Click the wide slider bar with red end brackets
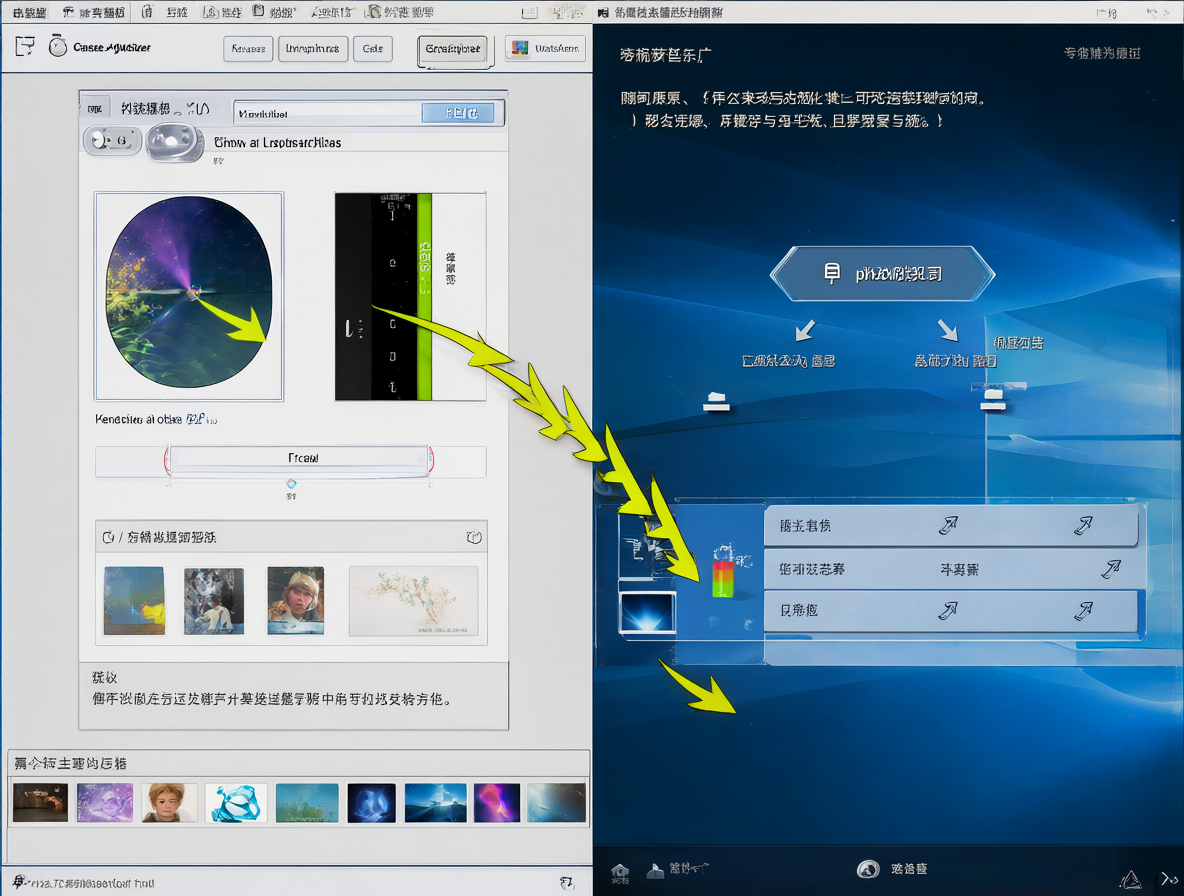 pyautogui.click(x=299, y=458)
